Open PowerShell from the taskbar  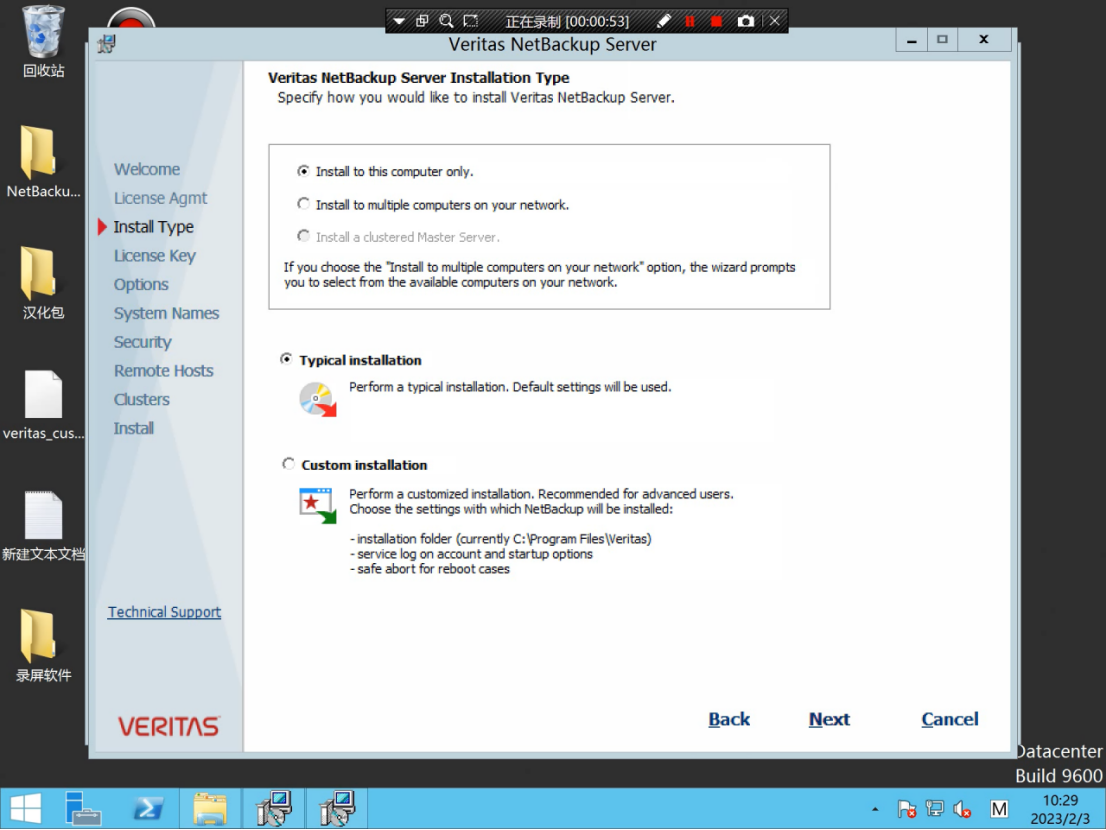(x=147, y=808)
